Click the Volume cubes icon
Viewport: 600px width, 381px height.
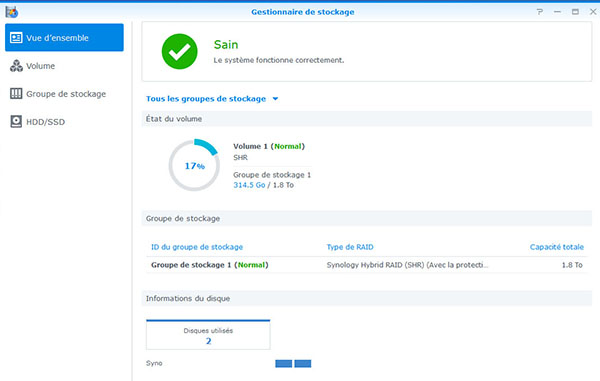click(16, 66)
